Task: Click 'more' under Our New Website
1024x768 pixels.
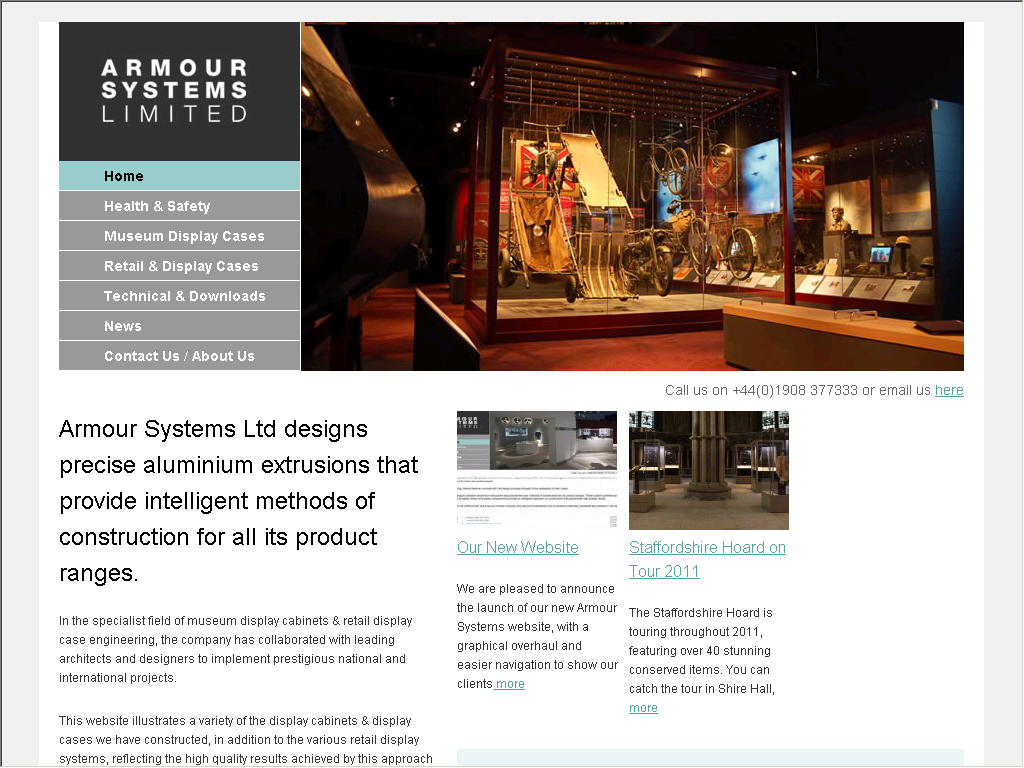Action: [509, 684]
